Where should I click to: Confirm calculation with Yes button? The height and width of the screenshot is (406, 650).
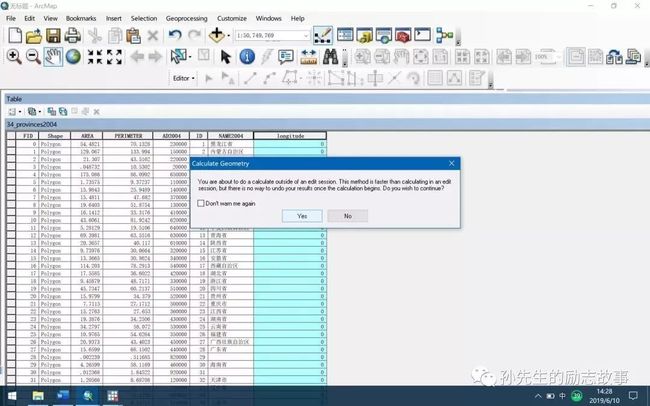302,216
